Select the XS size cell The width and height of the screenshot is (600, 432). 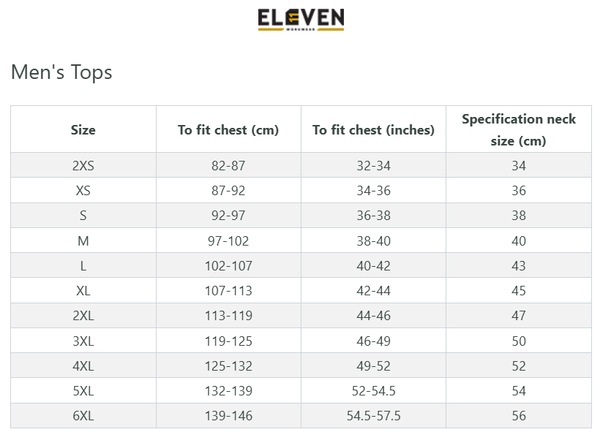coord(83,190)
